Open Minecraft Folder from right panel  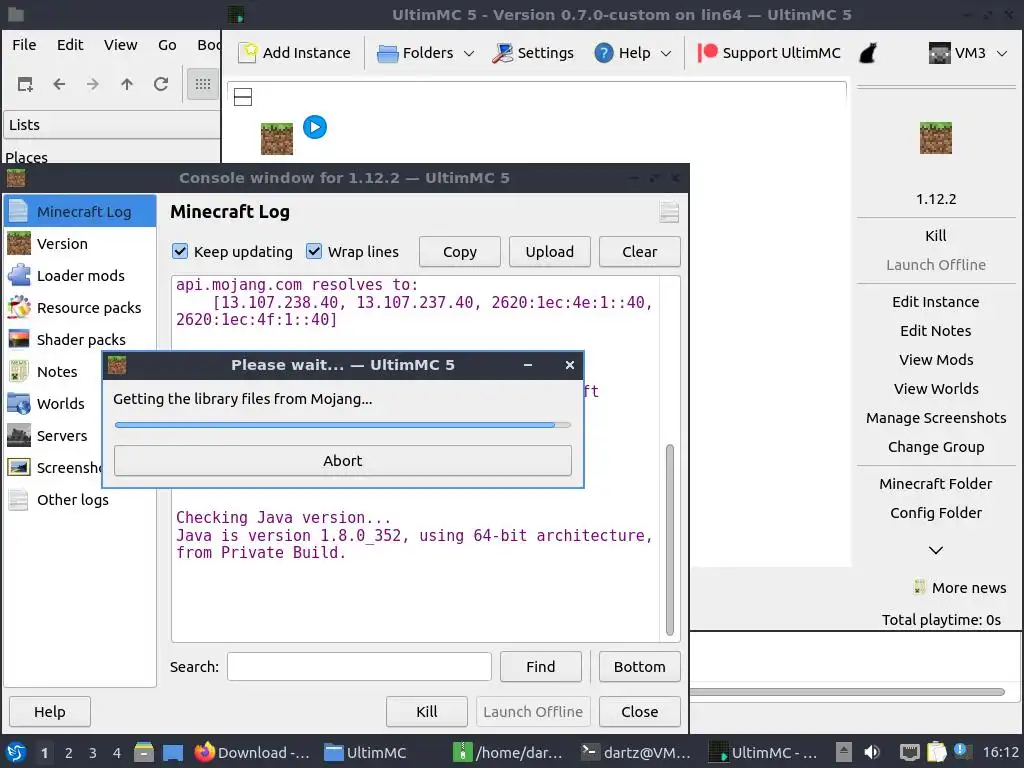936,484
